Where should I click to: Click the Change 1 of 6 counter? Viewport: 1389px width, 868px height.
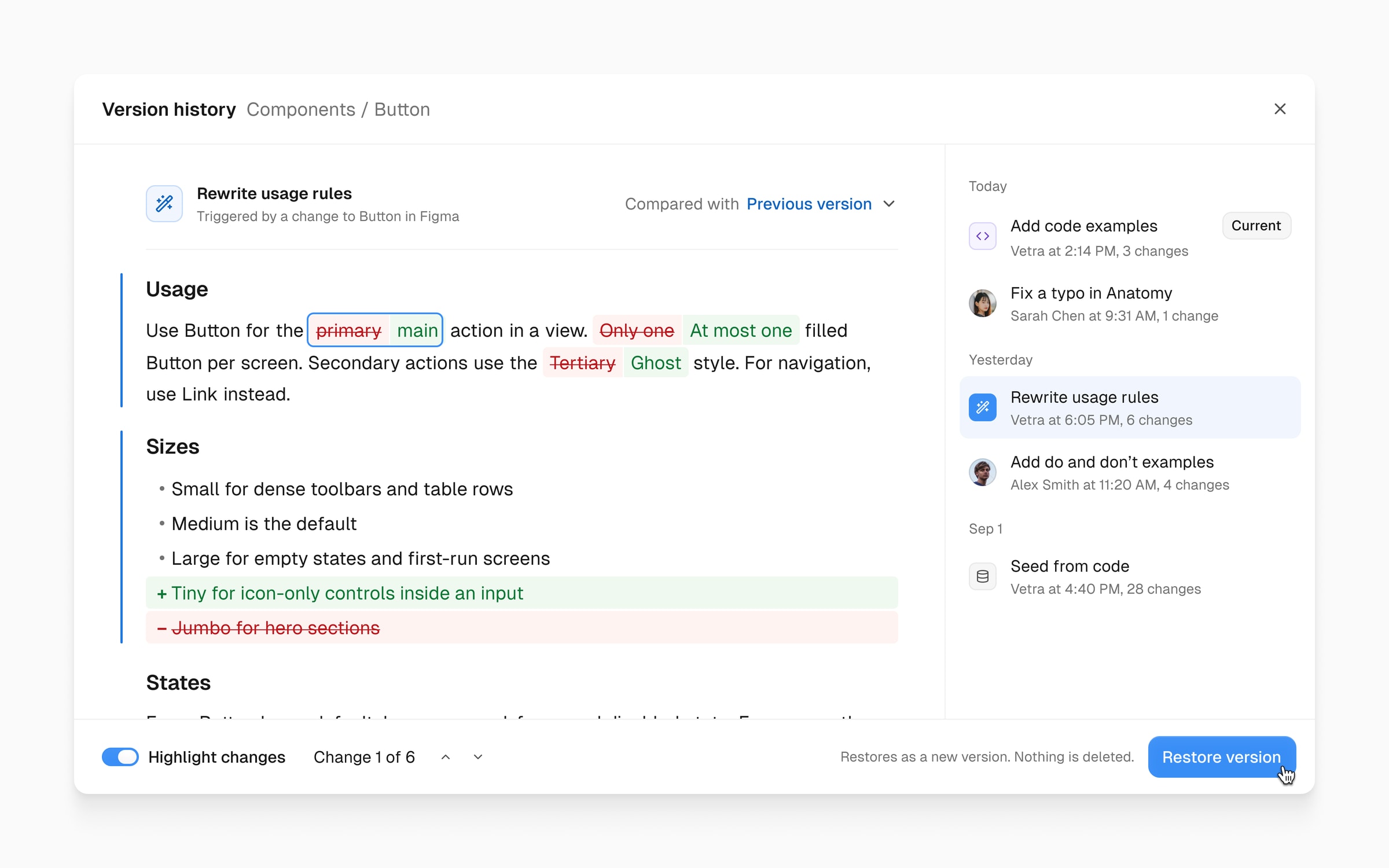point(364,757)
